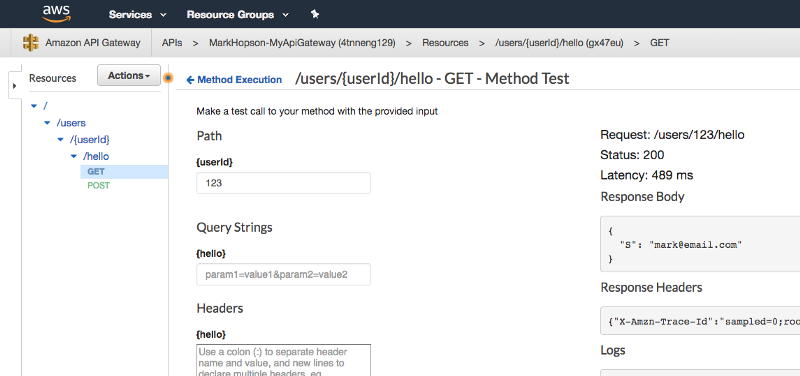Image resolution: width=800 pixels, height=376 pixels.
Task: Expand the collapsed left side panel arrow
Action: click(x=15, y=86)
